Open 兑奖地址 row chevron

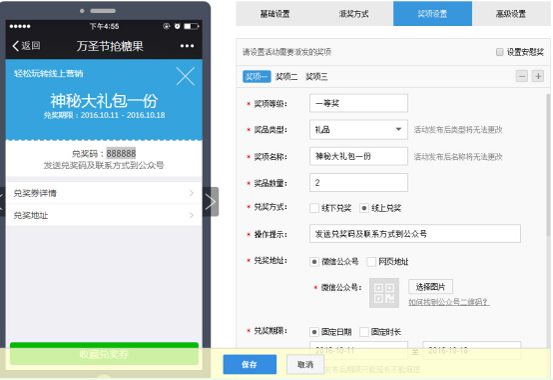tap(192, 215)
